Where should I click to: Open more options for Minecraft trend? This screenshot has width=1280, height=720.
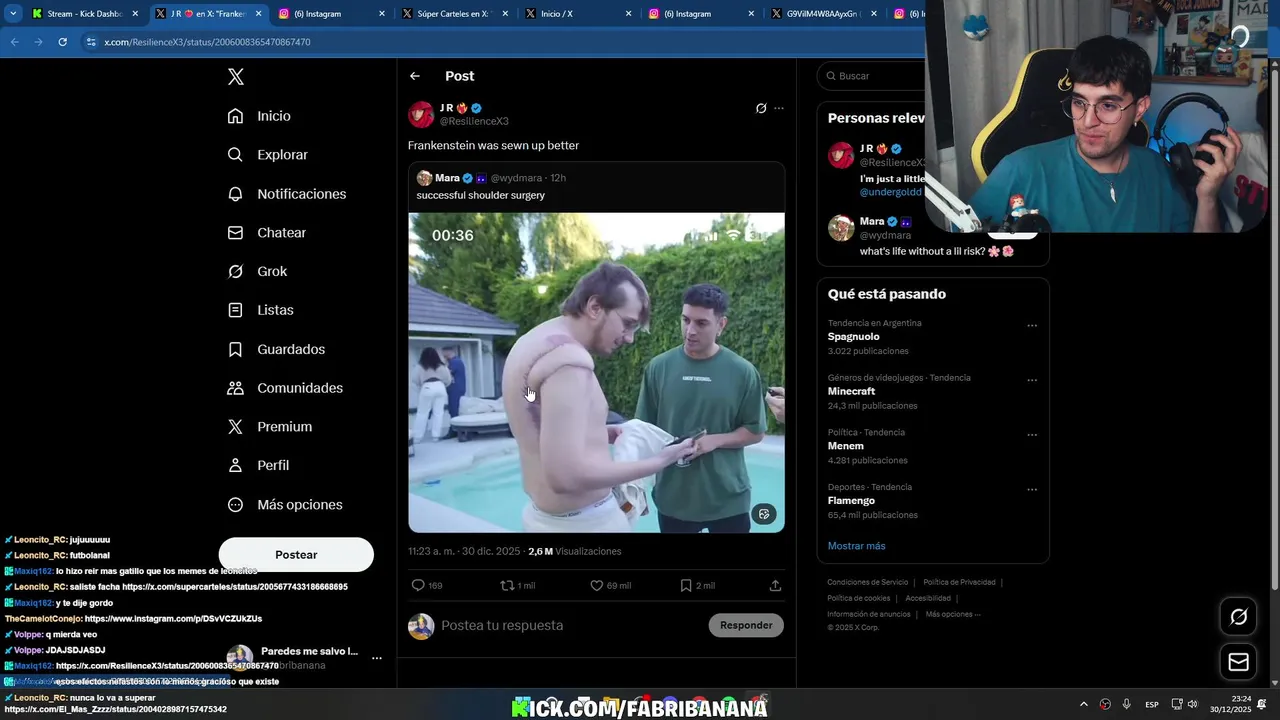pyautogui.click(x=1032, y=380)
